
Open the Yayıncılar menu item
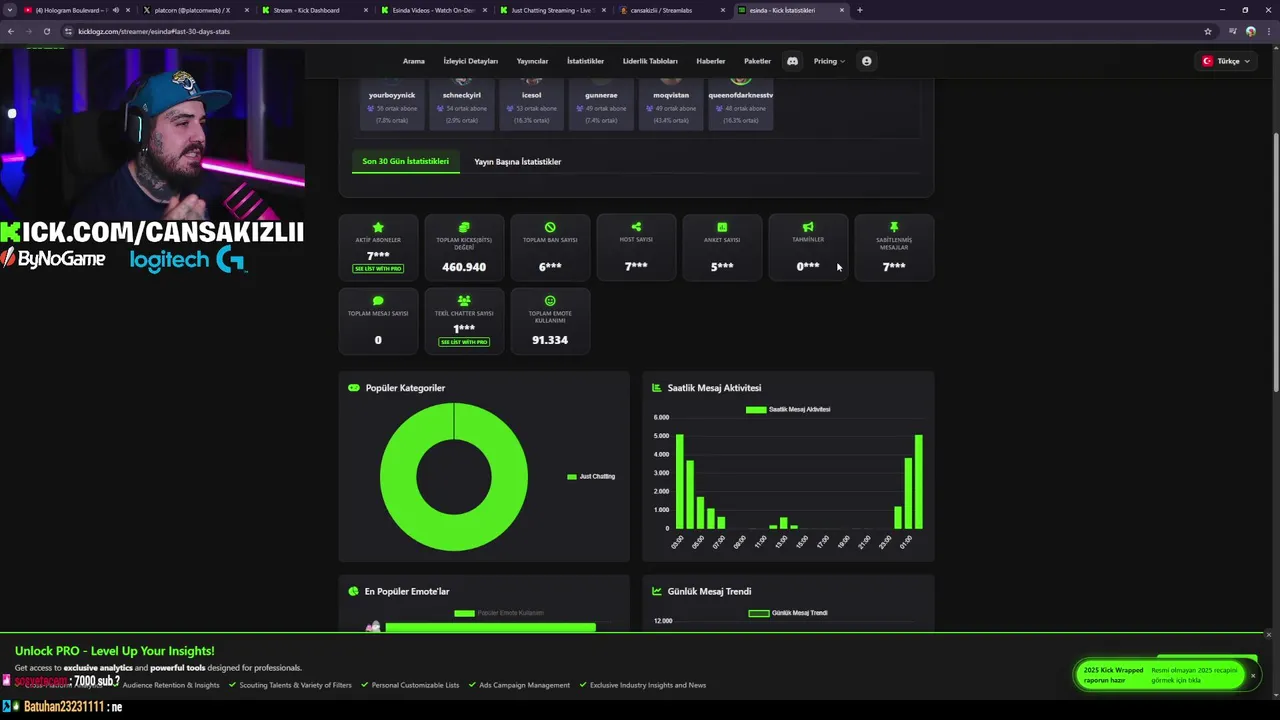tap(532, 61)
